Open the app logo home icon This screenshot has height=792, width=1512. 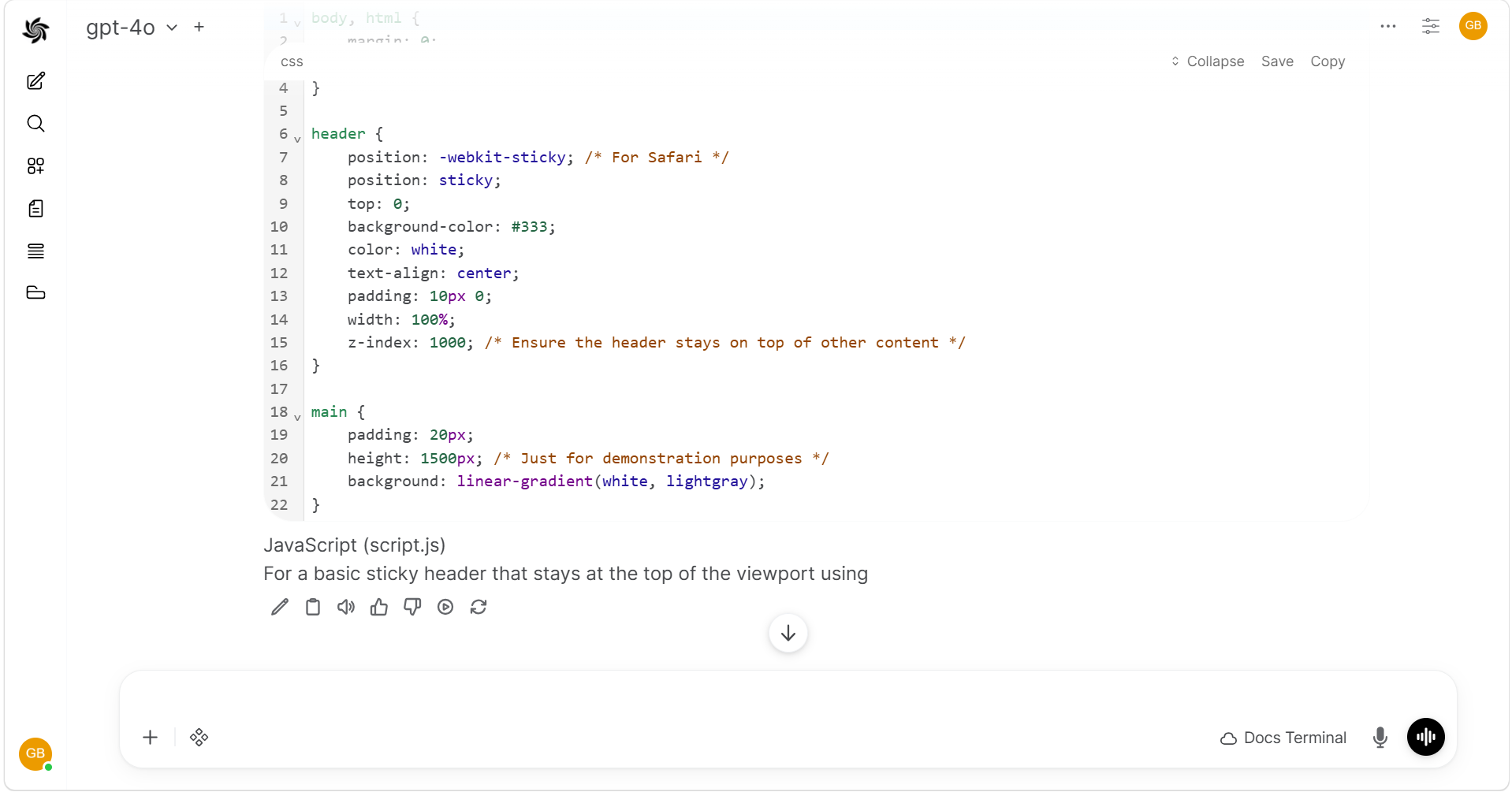35,30
